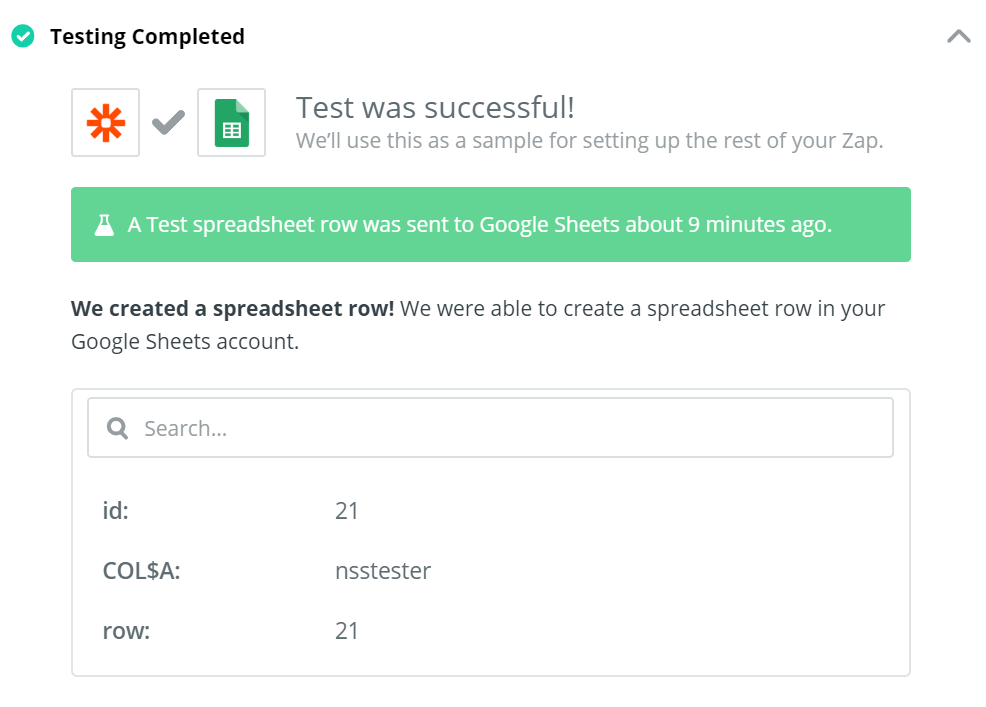Screen dimensions: 986x707
Task: Click the magnifier icon in search box
Action: [x=118, y=428]
